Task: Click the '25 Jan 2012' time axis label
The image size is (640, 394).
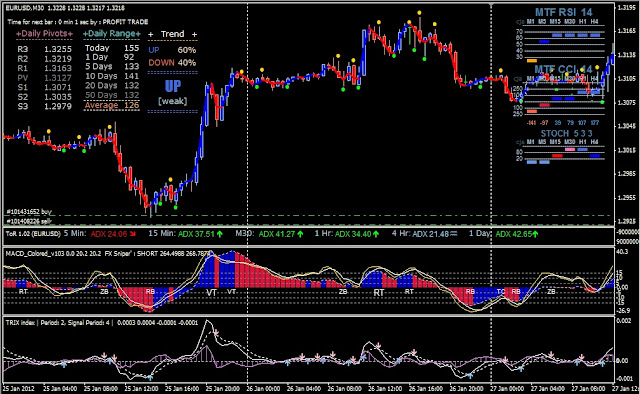Action: tap(19, 388)
